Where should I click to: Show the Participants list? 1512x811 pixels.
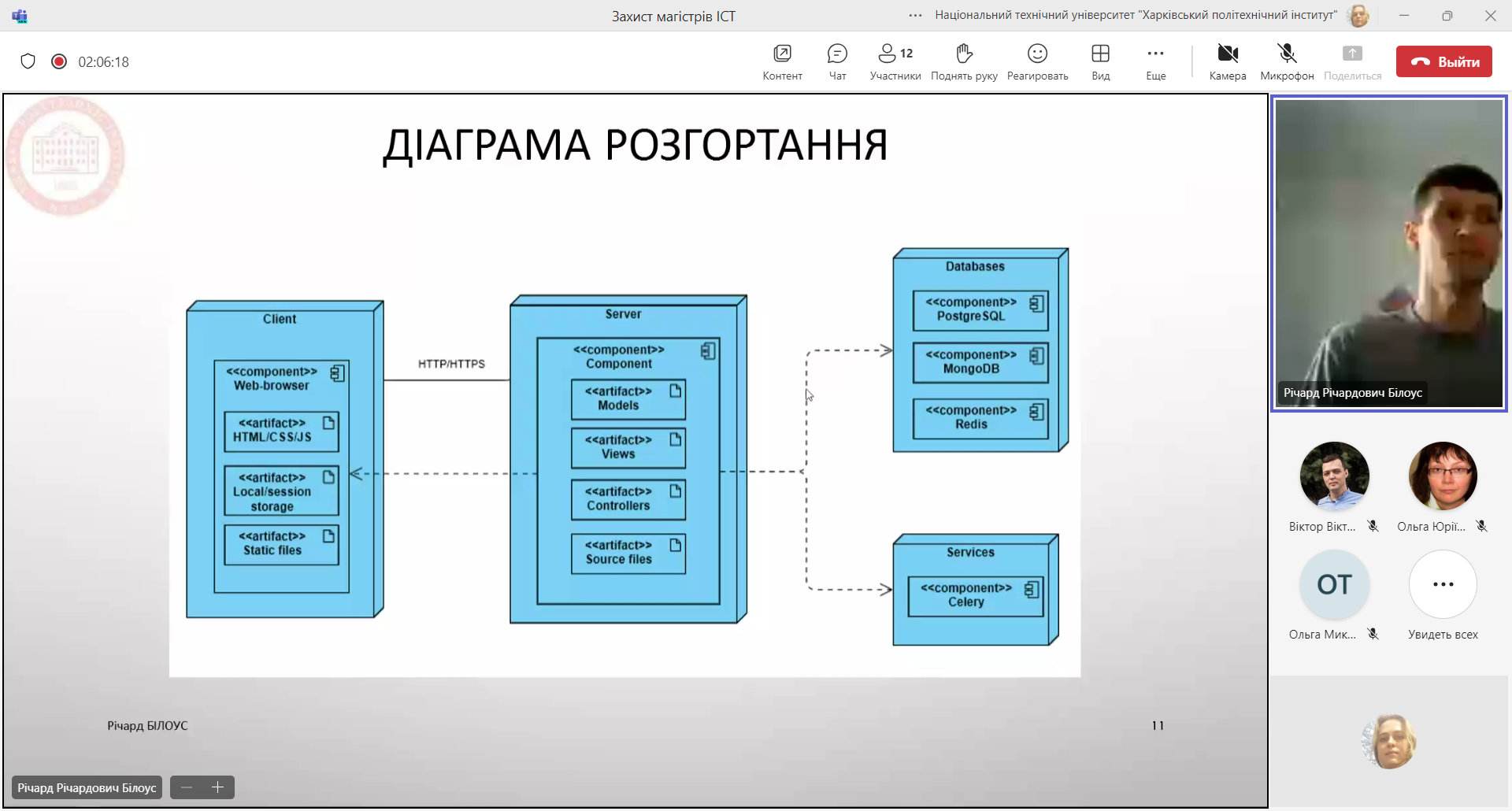(x=895, y=61)
